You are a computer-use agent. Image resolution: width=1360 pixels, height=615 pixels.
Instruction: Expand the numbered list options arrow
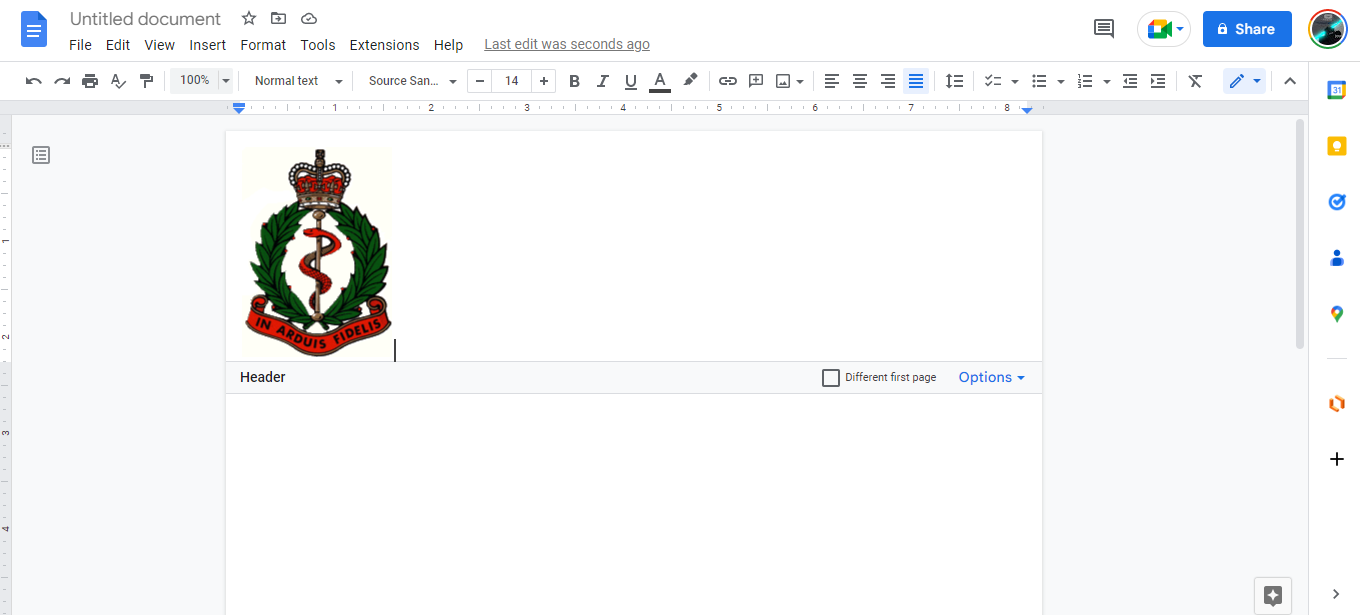(1106, 82)
